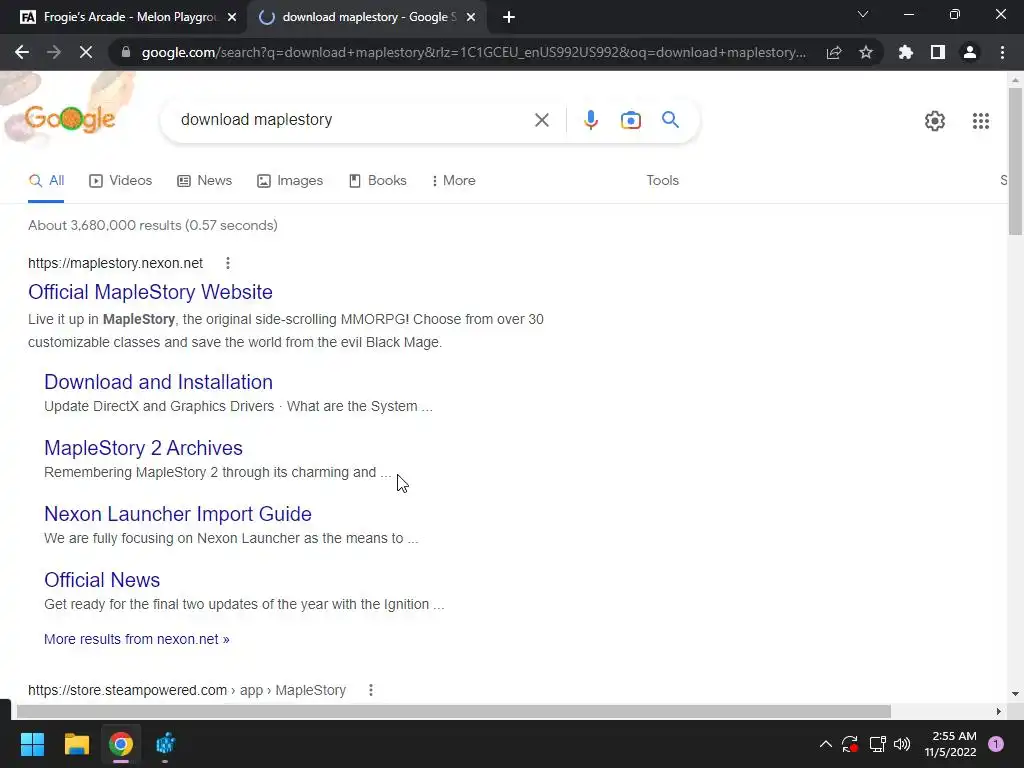The height and width of the screenshot is (768, 1024).
Task: Close the download maplestory tab
Action: pyautogui.click(x=471, y=18)
